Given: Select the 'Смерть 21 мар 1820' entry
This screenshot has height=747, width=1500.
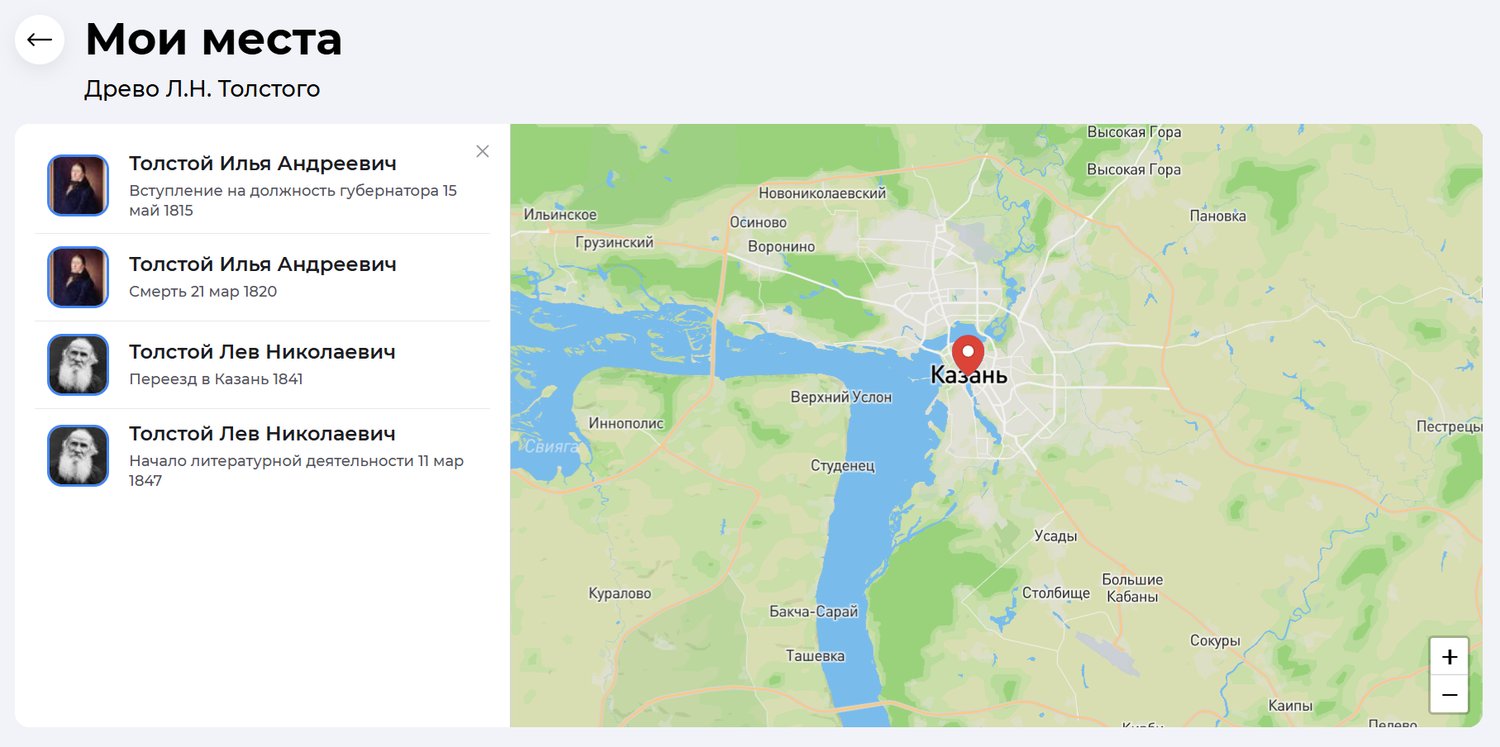Looking at the screenshot, I should coord(203,292).
